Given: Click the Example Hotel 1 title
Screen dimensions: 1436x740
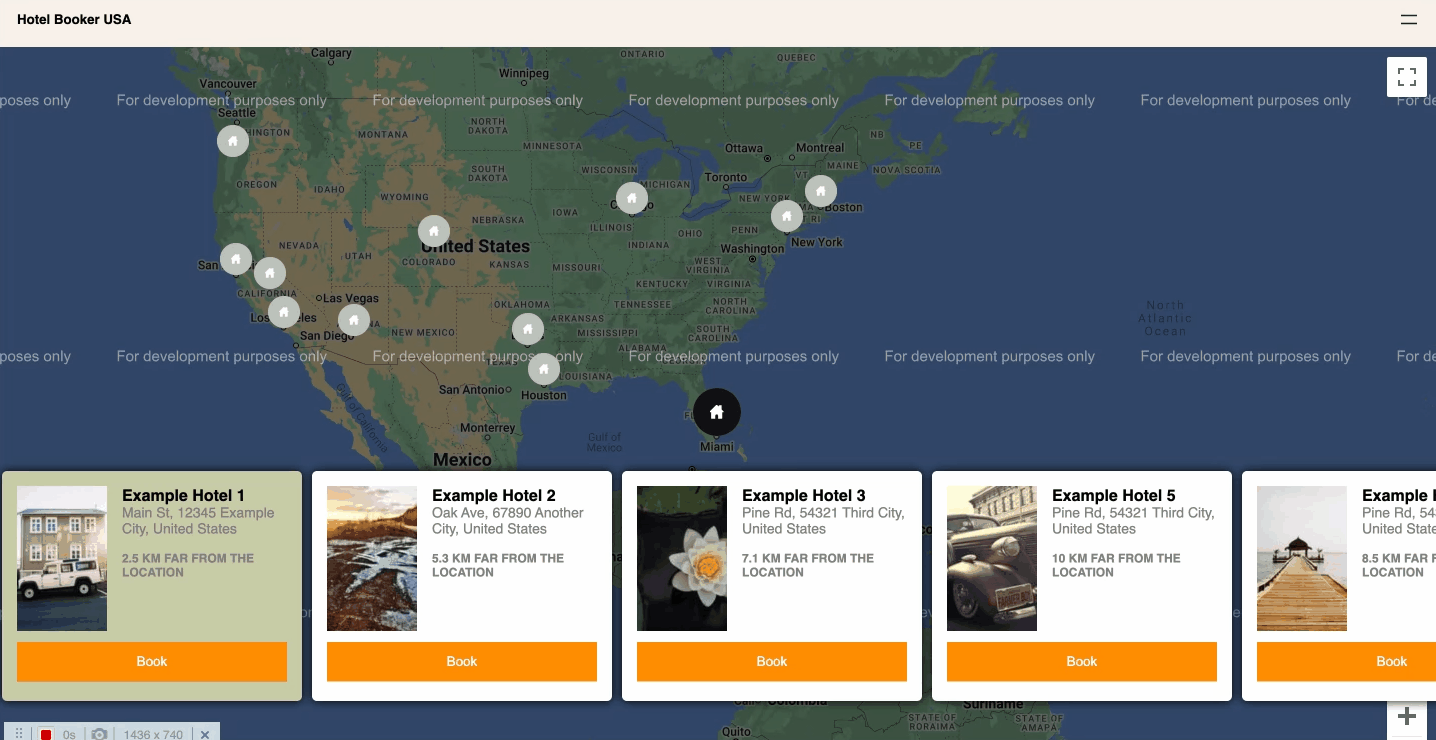Looking at the screenshot, I should pos(183,496).
